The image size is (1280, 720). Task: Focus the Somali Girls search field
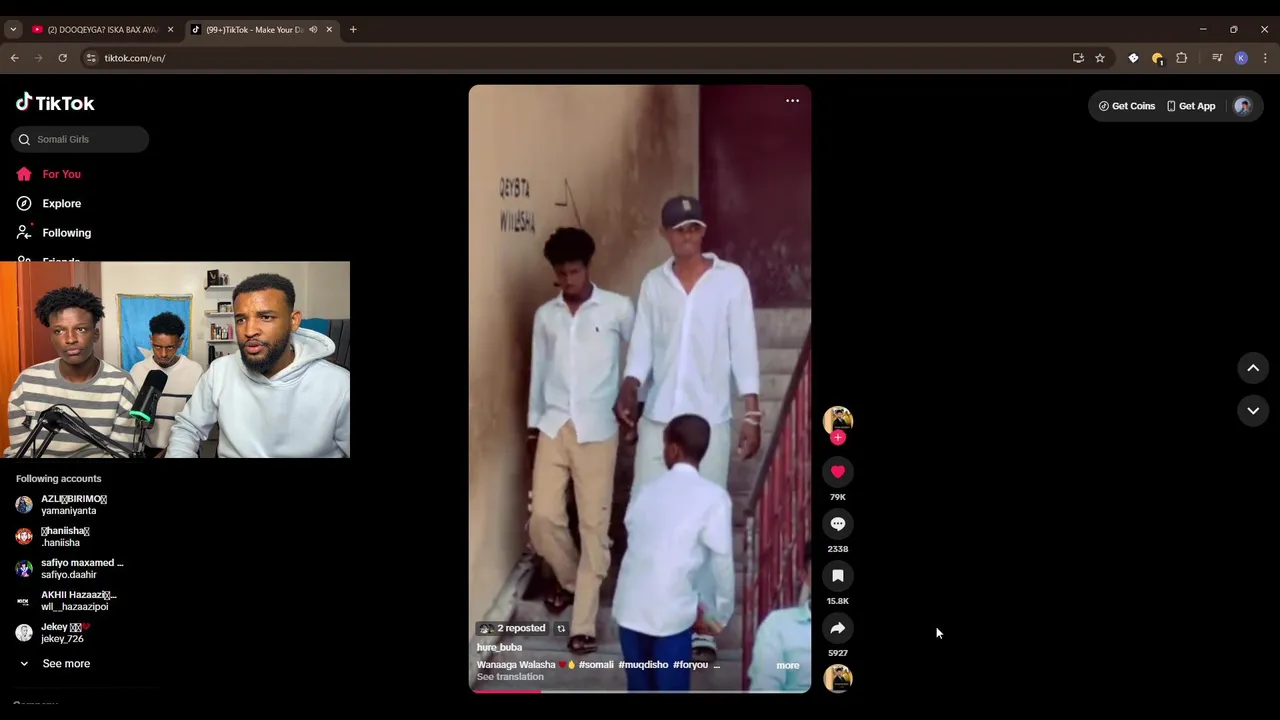tap(80, 139)
